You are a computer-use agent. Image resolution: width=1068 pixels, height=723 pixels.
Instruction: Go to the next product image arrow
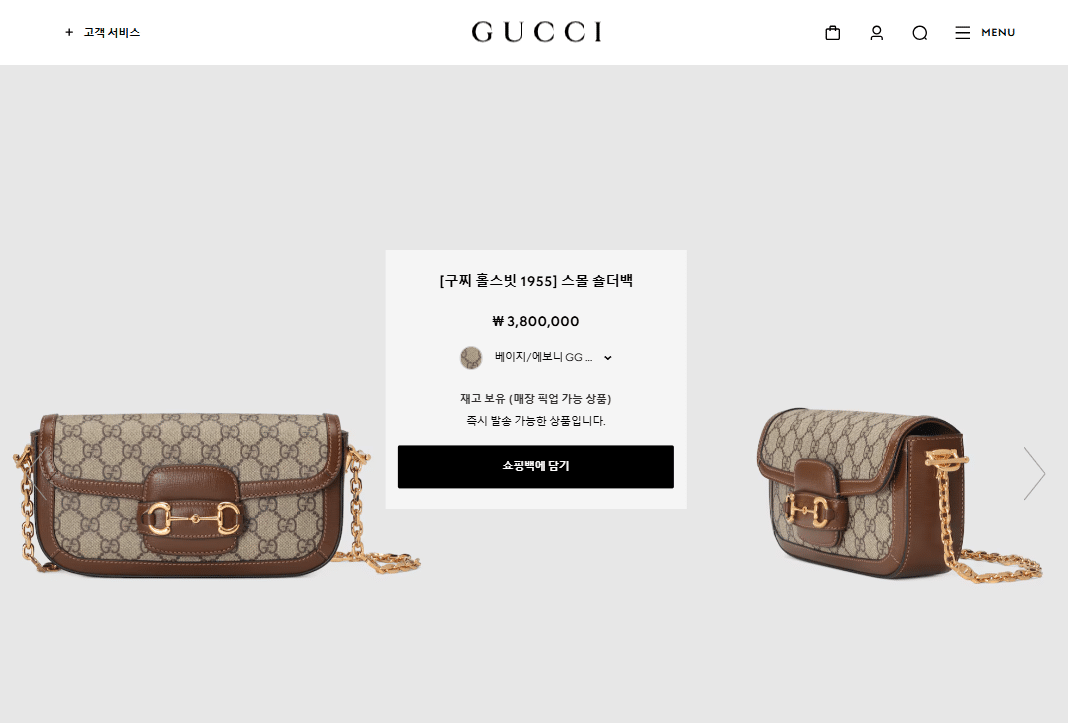point(1034,474)
